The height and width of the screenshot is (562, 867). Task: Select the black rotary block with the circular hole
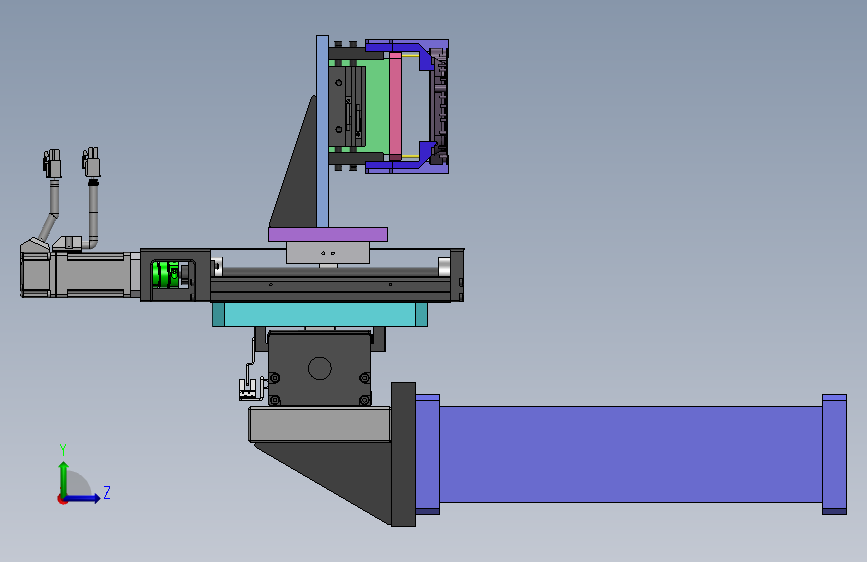click(x=320, y=369)
